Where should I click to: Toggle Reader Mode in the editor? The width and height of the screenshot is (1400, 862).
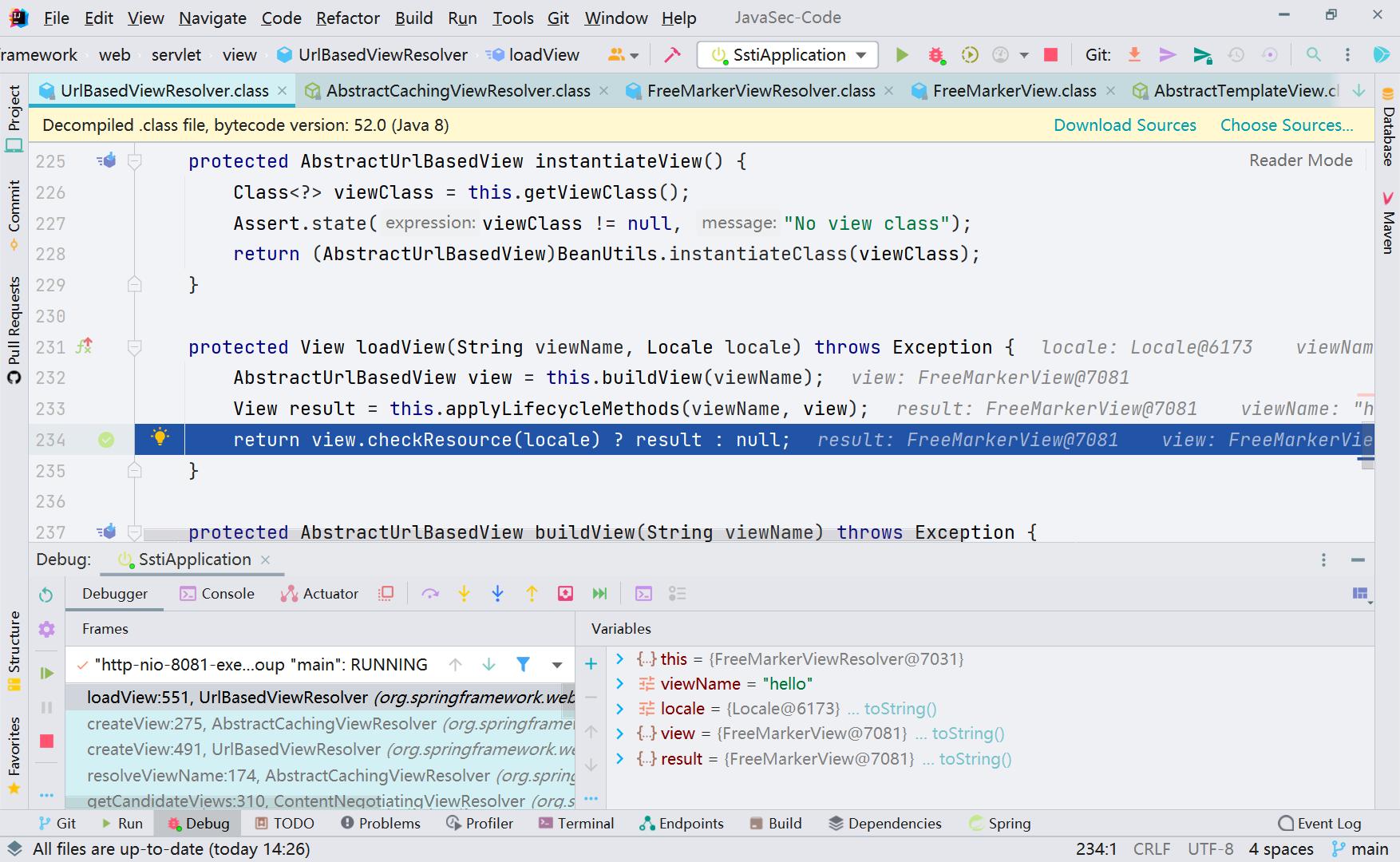[x=1299, y=160]
